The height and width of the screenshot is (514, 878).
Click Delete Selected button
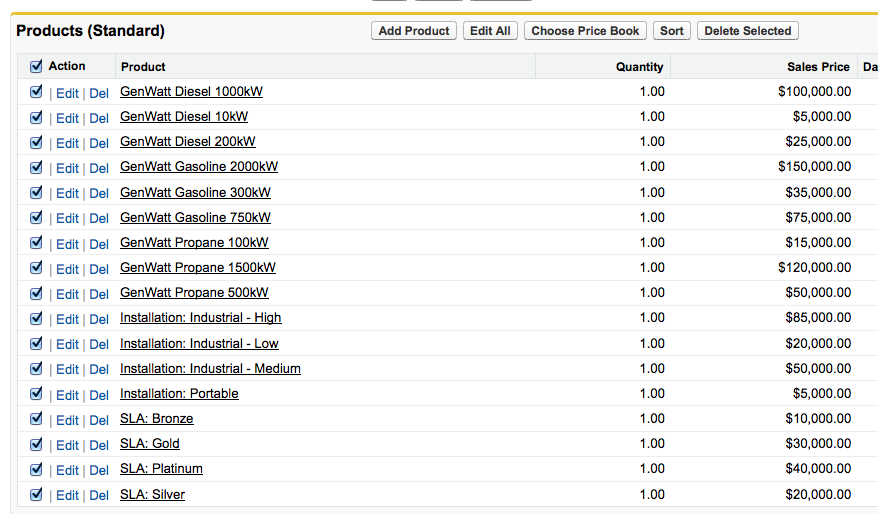pos(748,31)
